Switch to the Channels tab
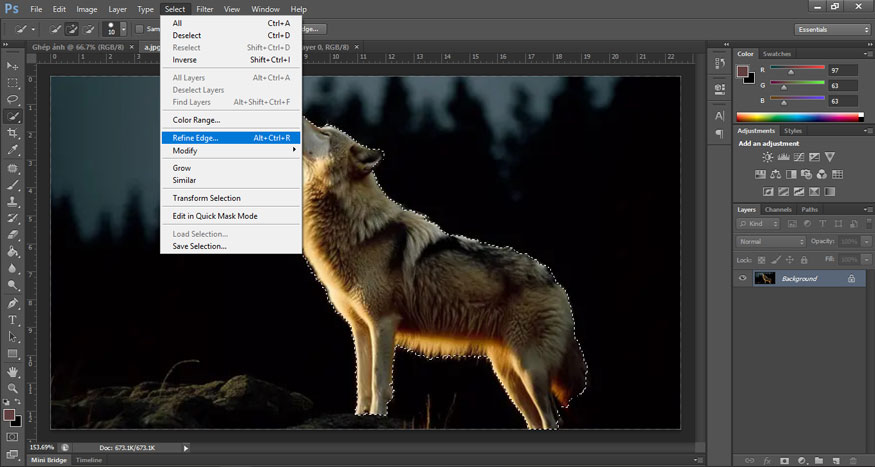The image size is (875, 467). pyautogui.click(x=778, y=209)
